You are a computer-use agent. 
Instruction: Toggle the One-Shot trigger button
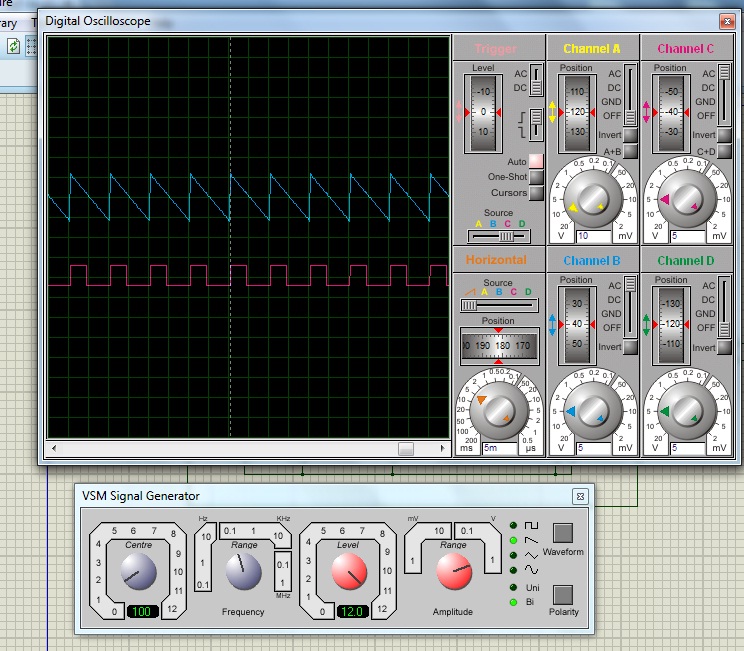[x=536, y=177]
